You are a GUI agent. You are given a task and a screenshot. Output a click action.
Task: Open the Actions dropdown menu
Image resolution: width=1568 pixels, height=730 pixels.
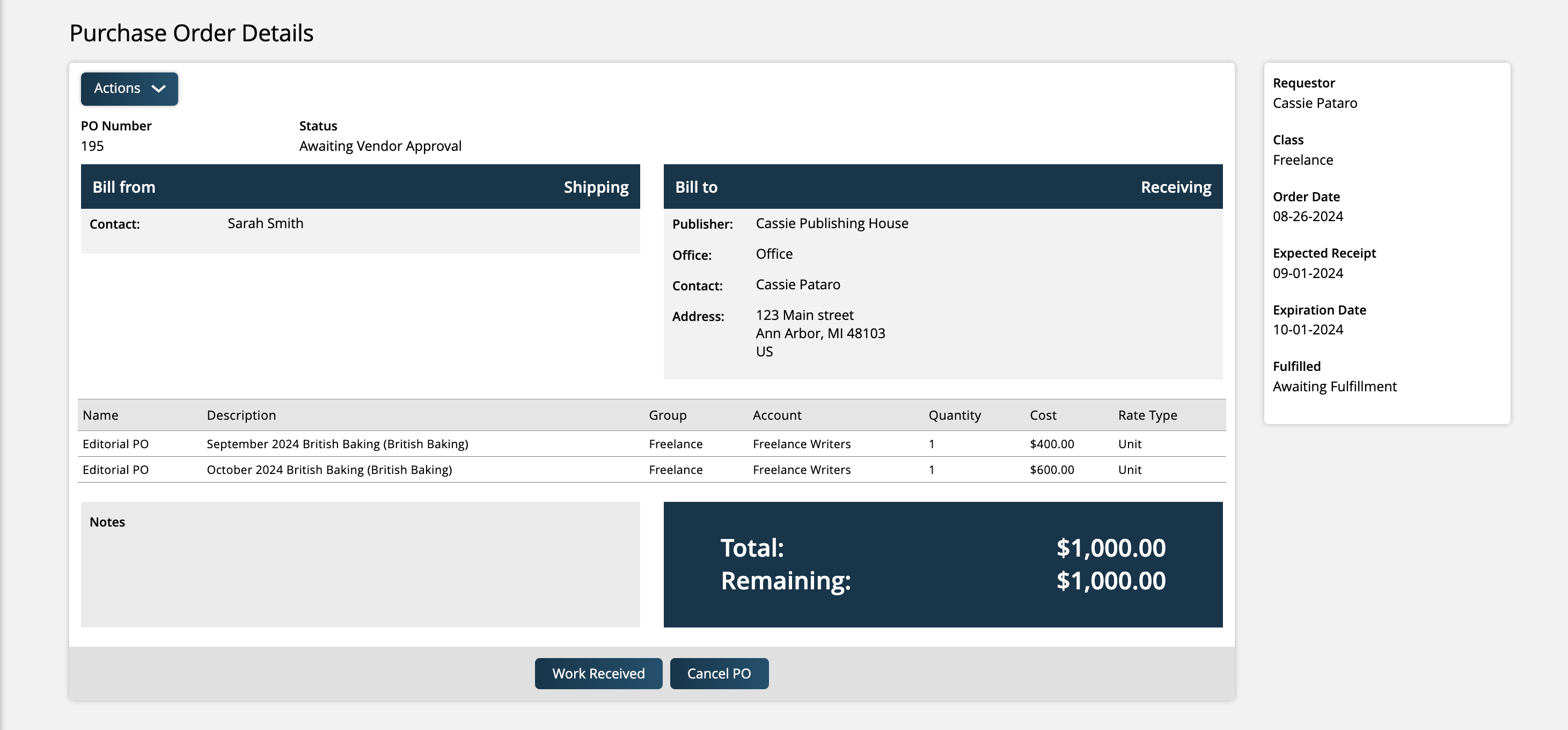click(128, 89)
